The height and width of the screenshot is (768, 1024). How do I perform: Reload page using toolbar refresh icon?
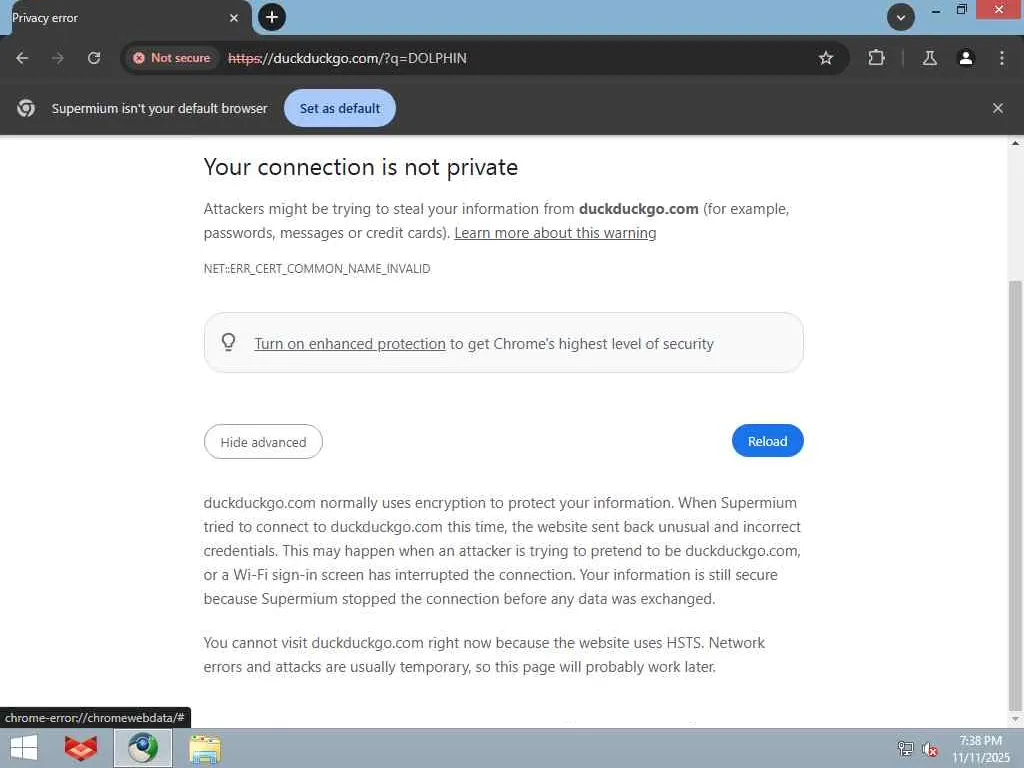(94, 58)
